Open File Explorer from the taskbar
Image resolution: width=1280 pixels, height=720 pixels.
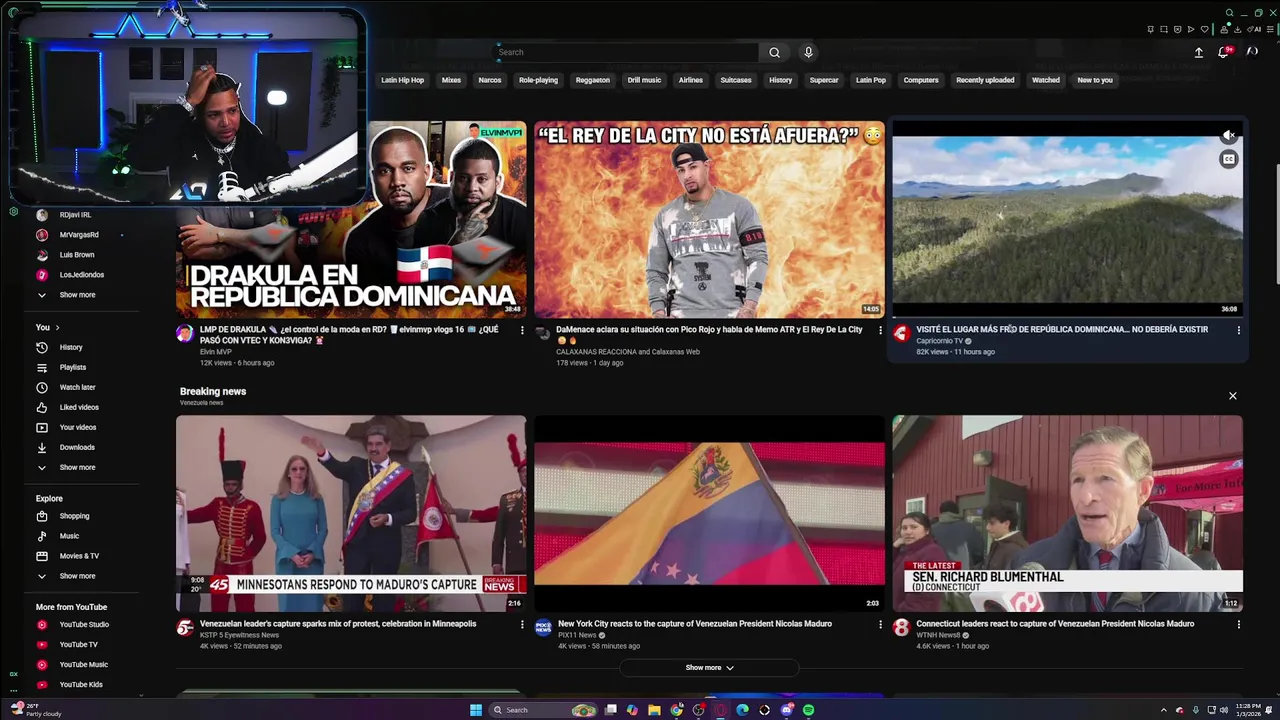(654, 710)
